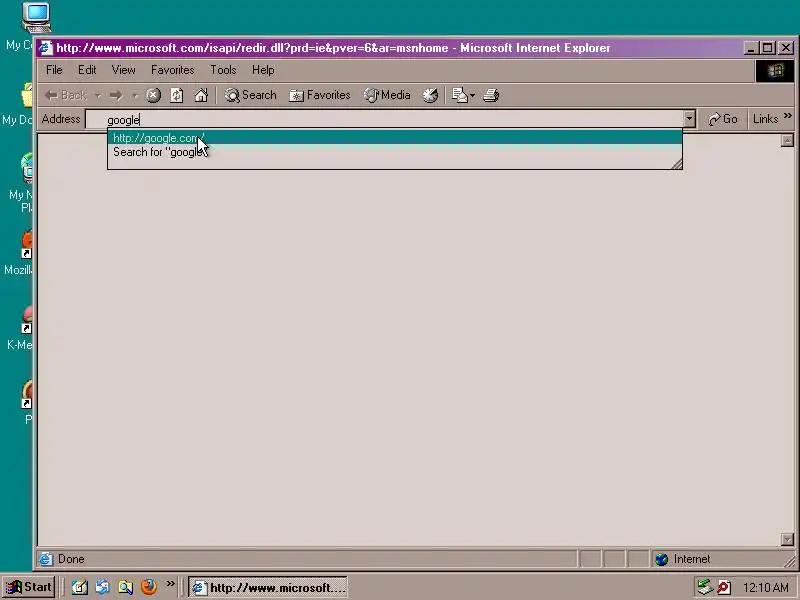This screenshot has height=600, width=800.
Task: Click the page scrollbar down arrow
Action: (x=787, y=539)
